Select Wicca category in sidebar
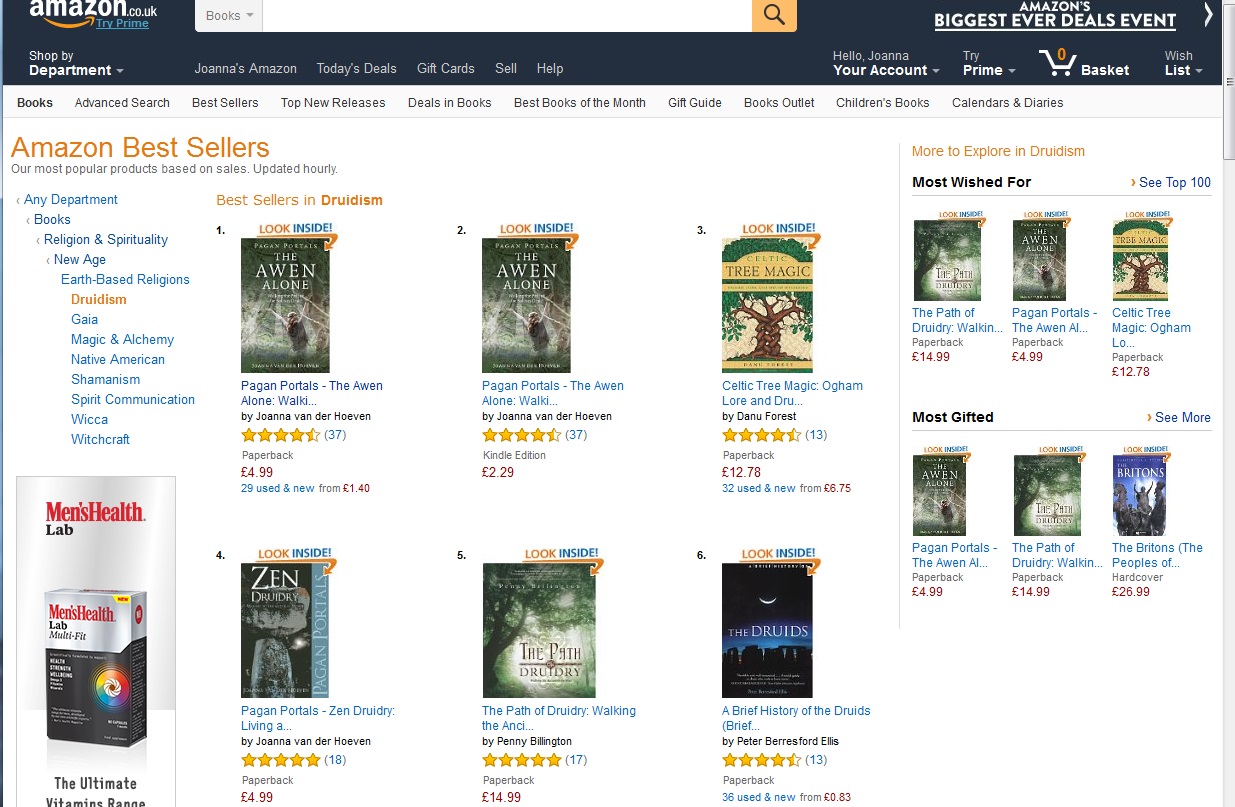Viewport: 1235px width, 807px height. click(x=89, y=419)
